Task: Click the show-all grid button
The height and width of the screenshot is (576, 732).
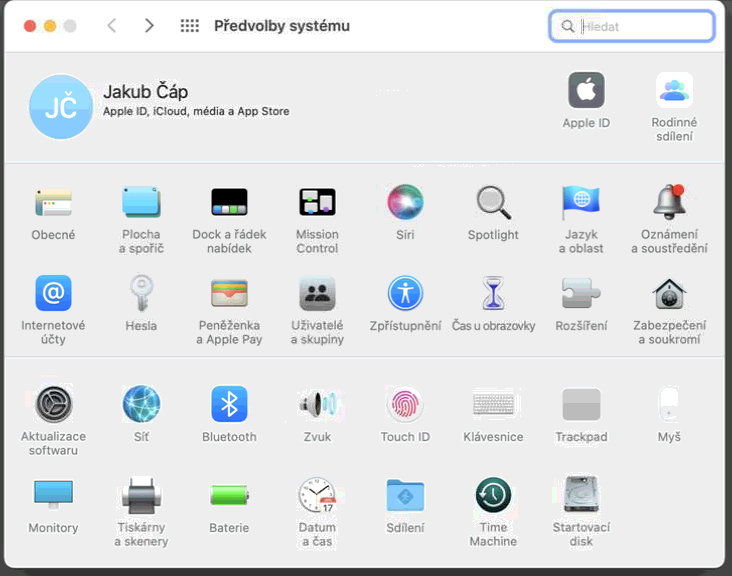Action: [x=189, y=26]
